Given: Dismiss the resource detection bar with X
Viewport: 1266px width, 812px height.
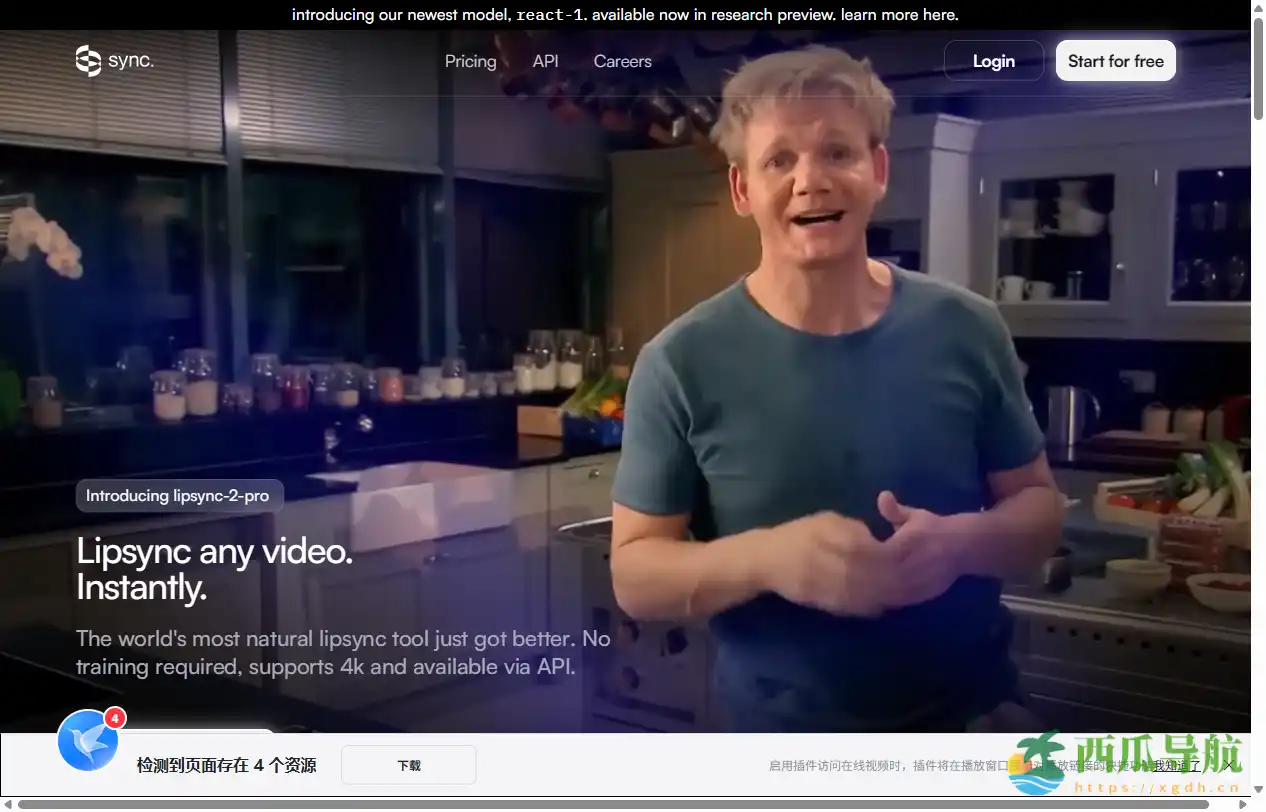Looking at the screenshot, I should click(x=1228, y=766).
